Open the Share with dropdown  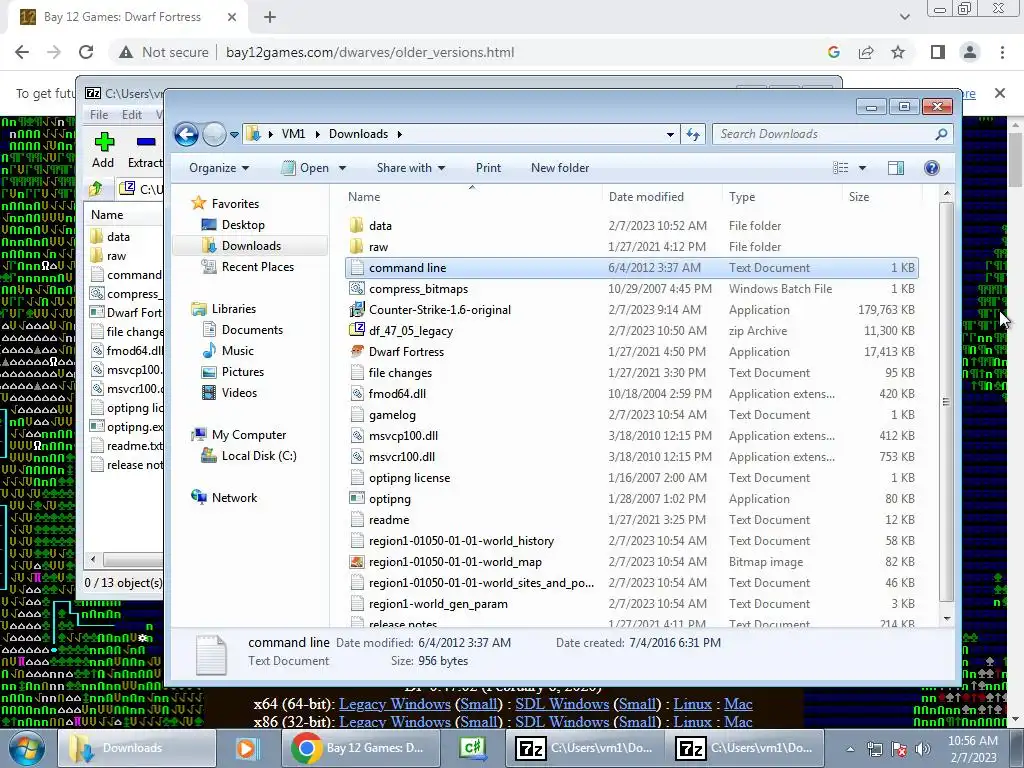pyautogui.click(x=411, y=168)
